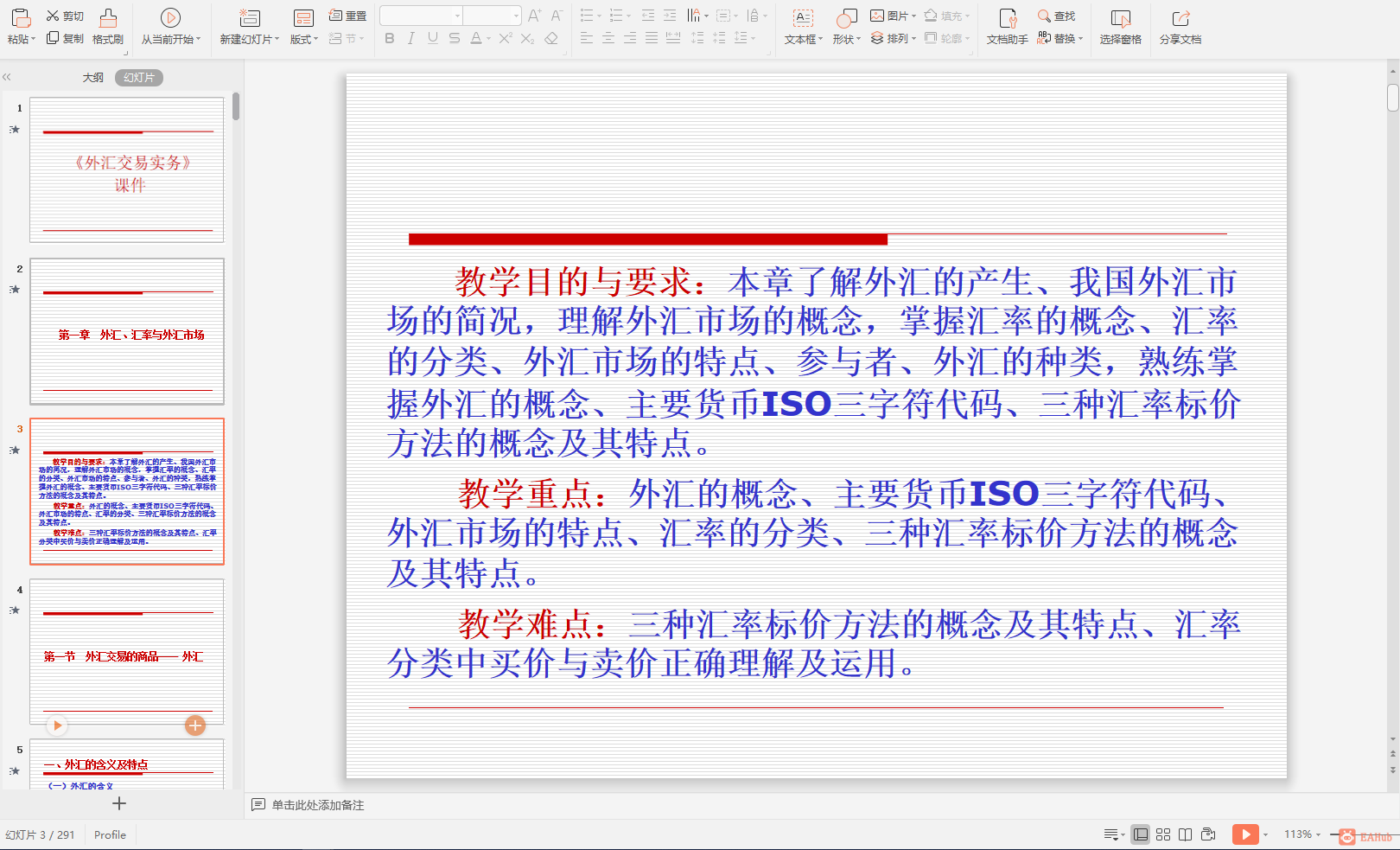Toggle underline formatting

(432, 39)
